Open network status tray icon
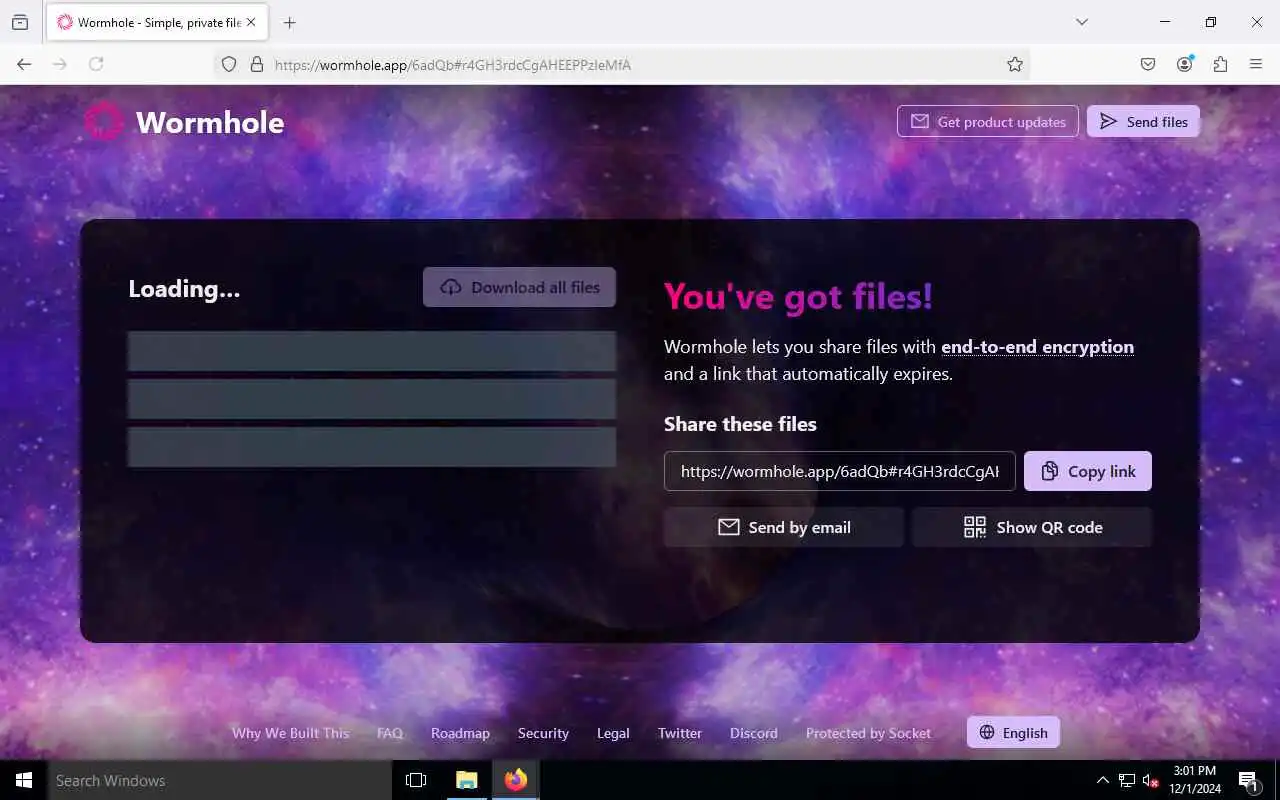The image size is (1280, 800). pos(1127,780)
